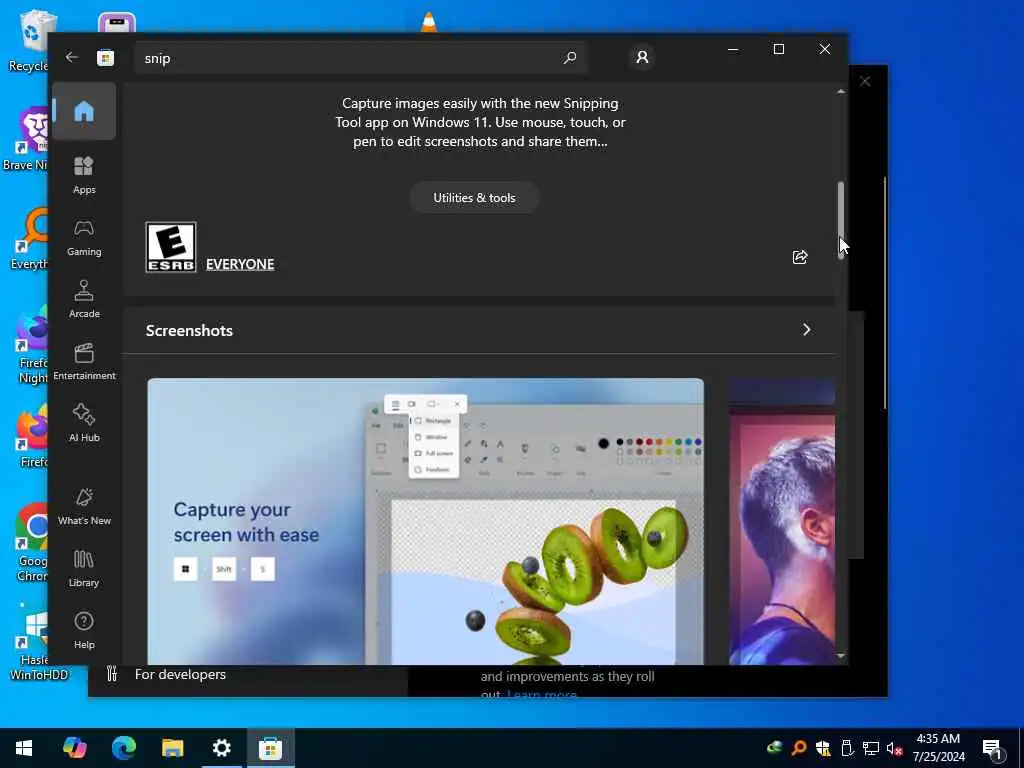The image size is (1024, 768).
Task: Open the Gaming section
Action: [x=84, y=237]
